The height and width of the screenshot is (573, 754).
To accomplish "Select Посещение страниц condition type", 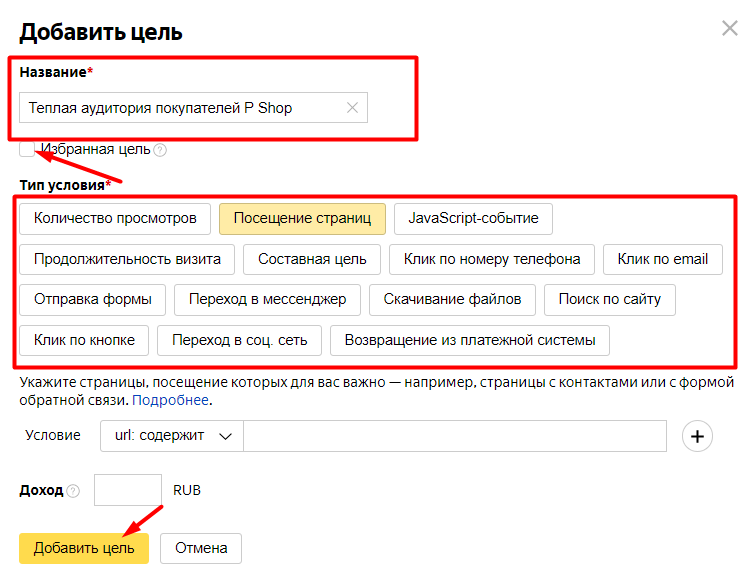I will [302, 219].
